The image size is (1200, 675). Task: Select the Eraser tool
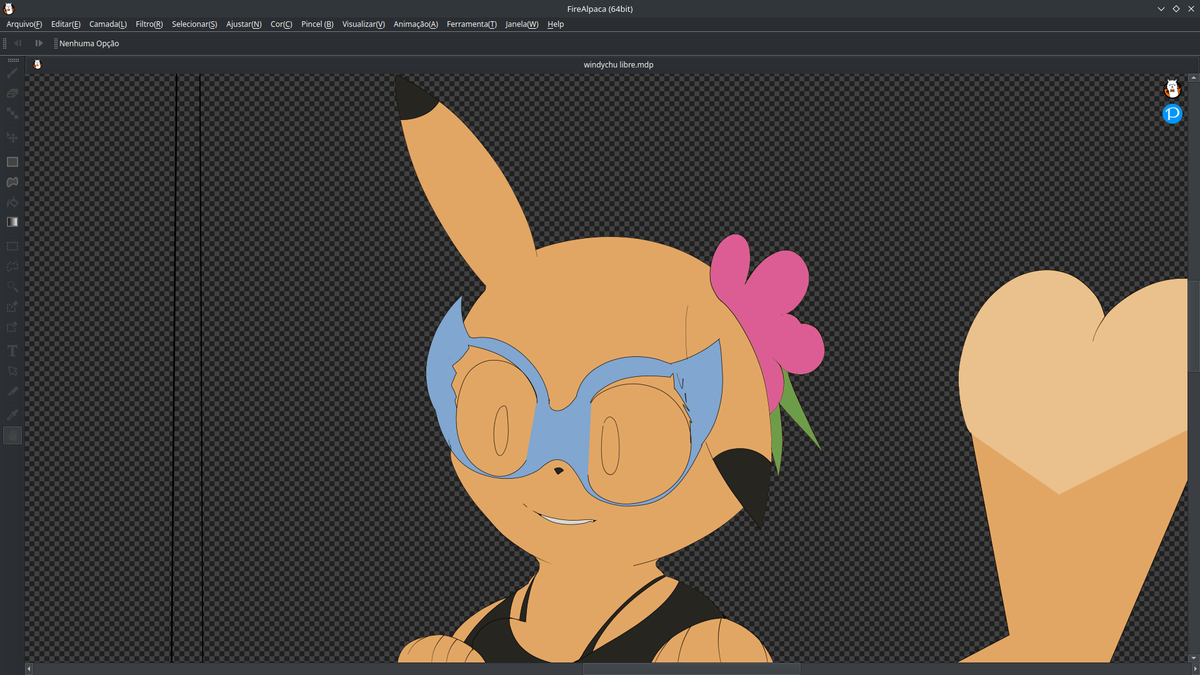click(12, 94)
